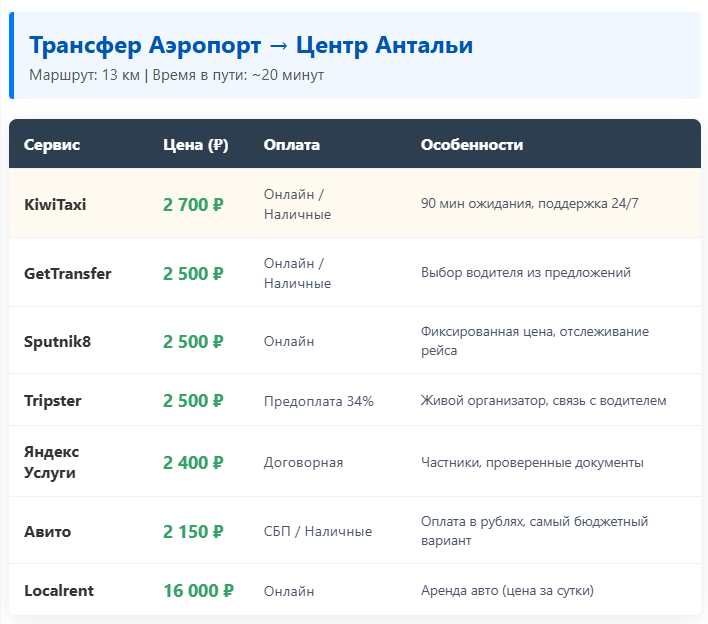Select the Localrent service name
Screen dimensions: 708x624
pos(59,591)
